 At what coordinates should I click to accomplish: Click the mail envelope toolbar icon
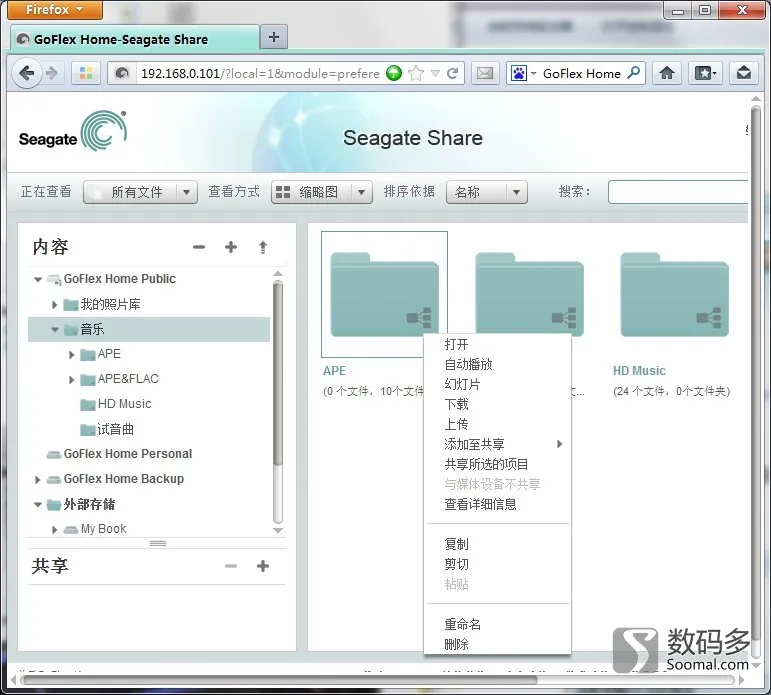coord(485,74)
